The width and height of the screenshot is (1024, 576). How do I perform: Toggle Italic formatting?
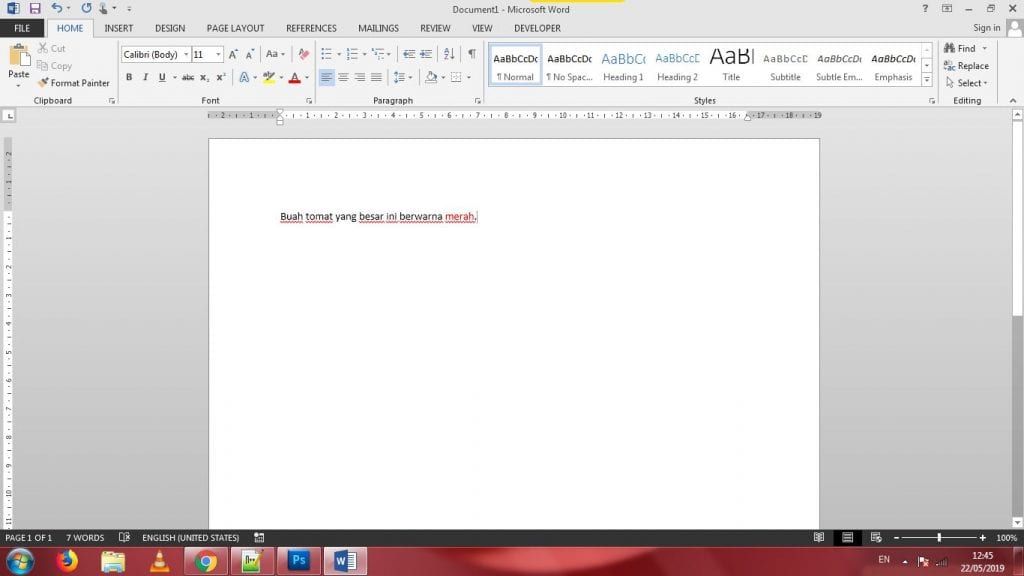tap(145, 77)
